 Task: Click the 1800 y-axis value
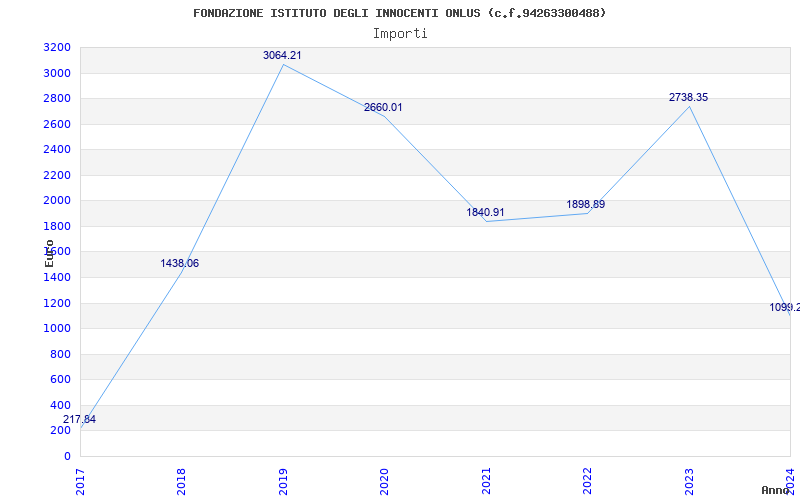(57, 226)
